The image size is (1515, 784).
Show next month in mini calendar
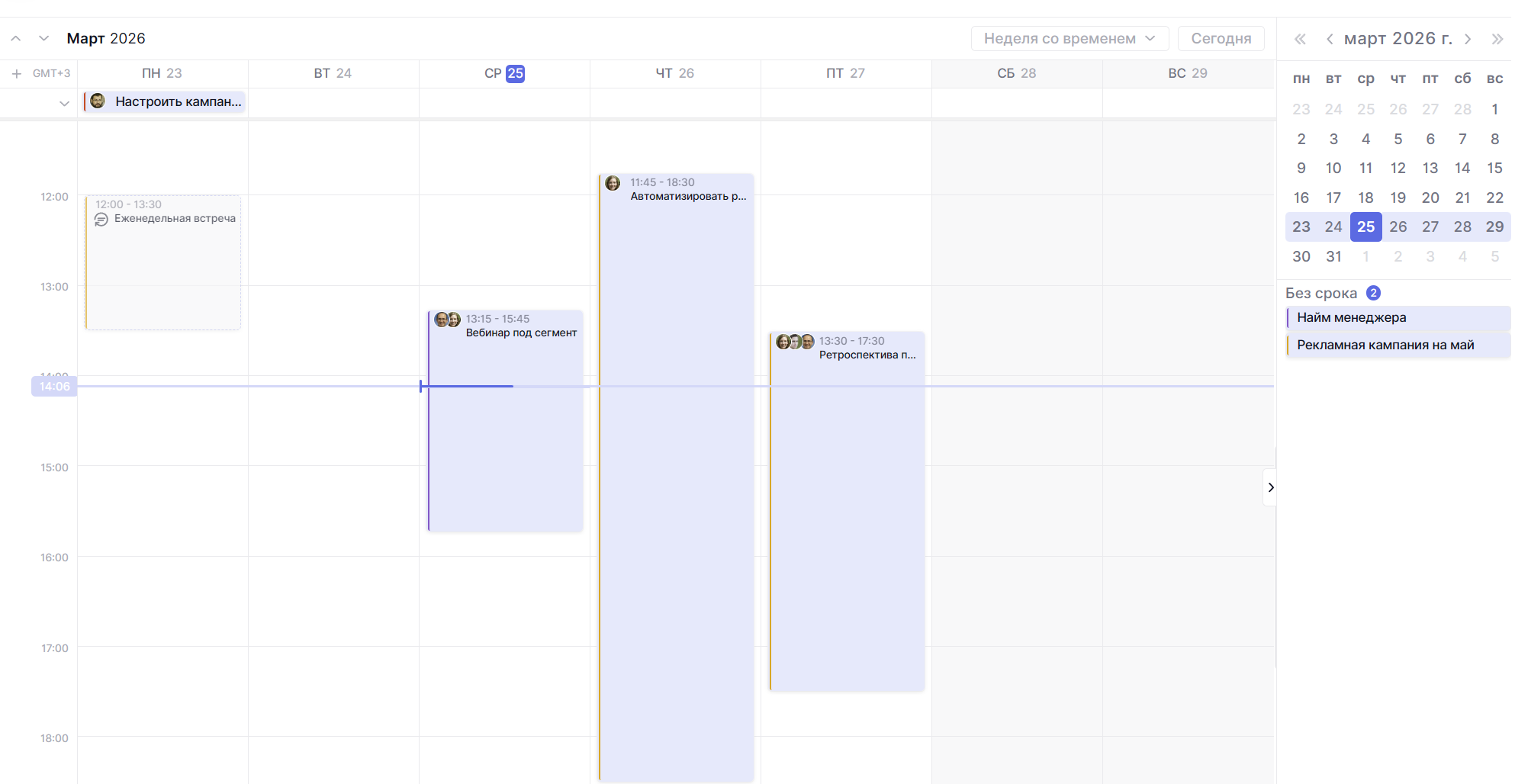tap(1468, 39)
